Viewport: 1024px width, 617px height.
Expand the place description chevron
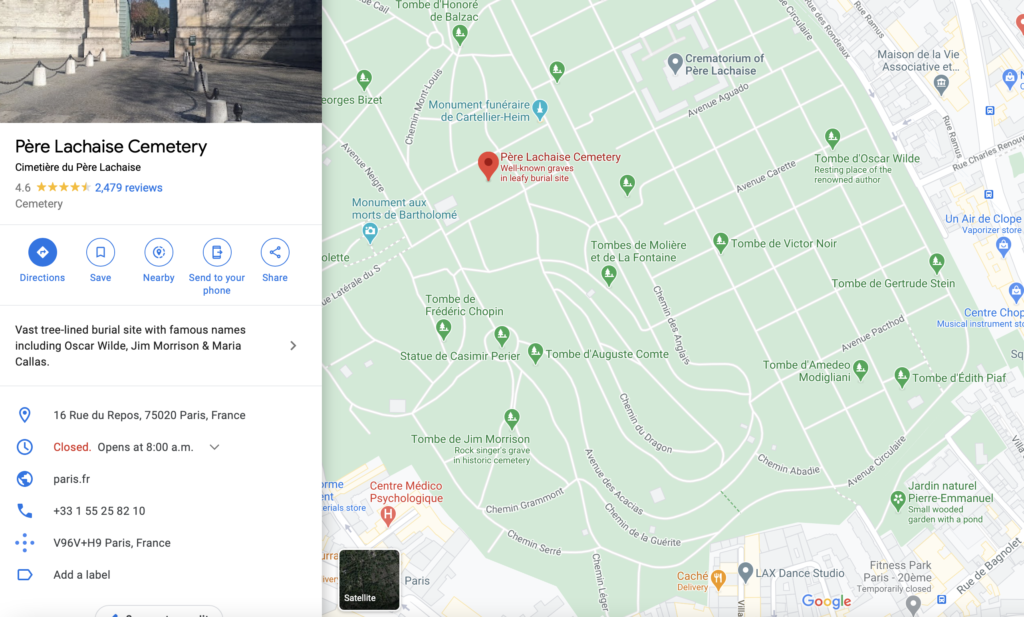coord(293,345)
